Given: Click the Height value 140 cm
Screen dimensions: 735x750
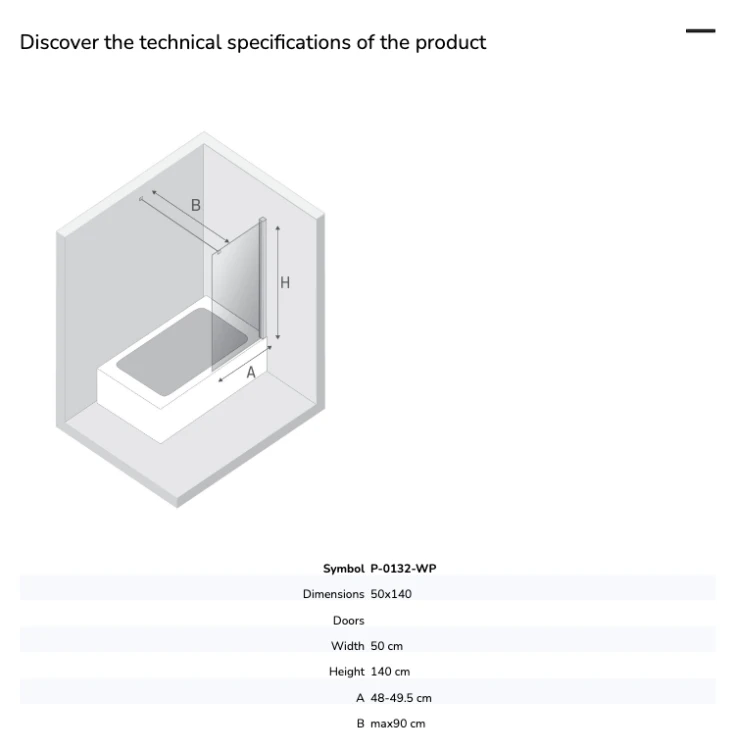Looking at the screenshot, I should pyautogui.click(x=390, y=672).
